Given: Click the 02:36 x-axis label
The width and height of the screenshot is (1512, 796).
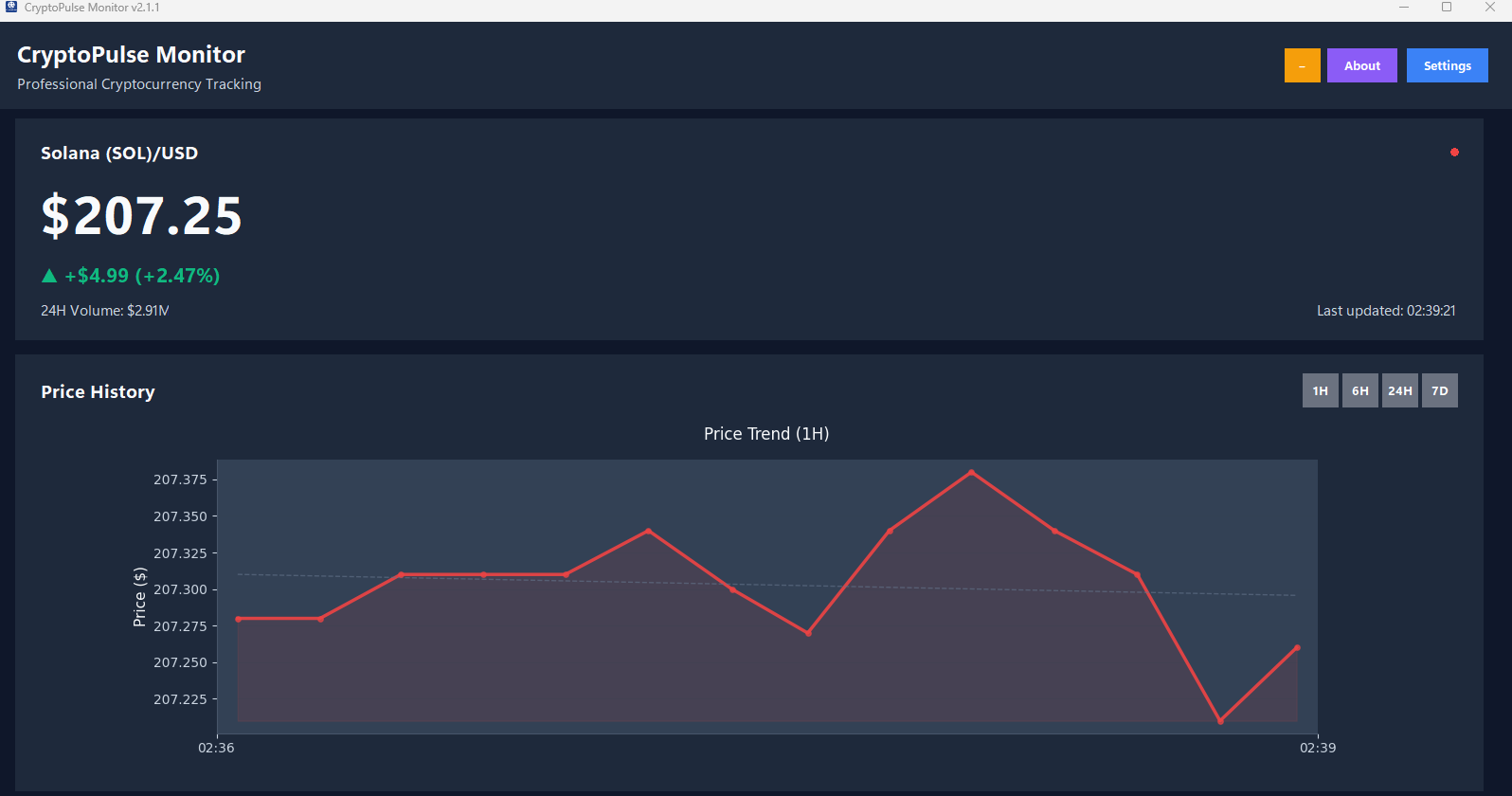Looking at the screenshot, I should pos(216,748).
